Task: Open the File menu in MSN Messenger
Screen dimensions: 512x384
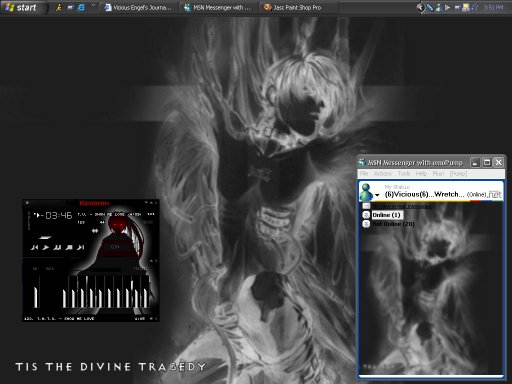Action: (364, 174)
